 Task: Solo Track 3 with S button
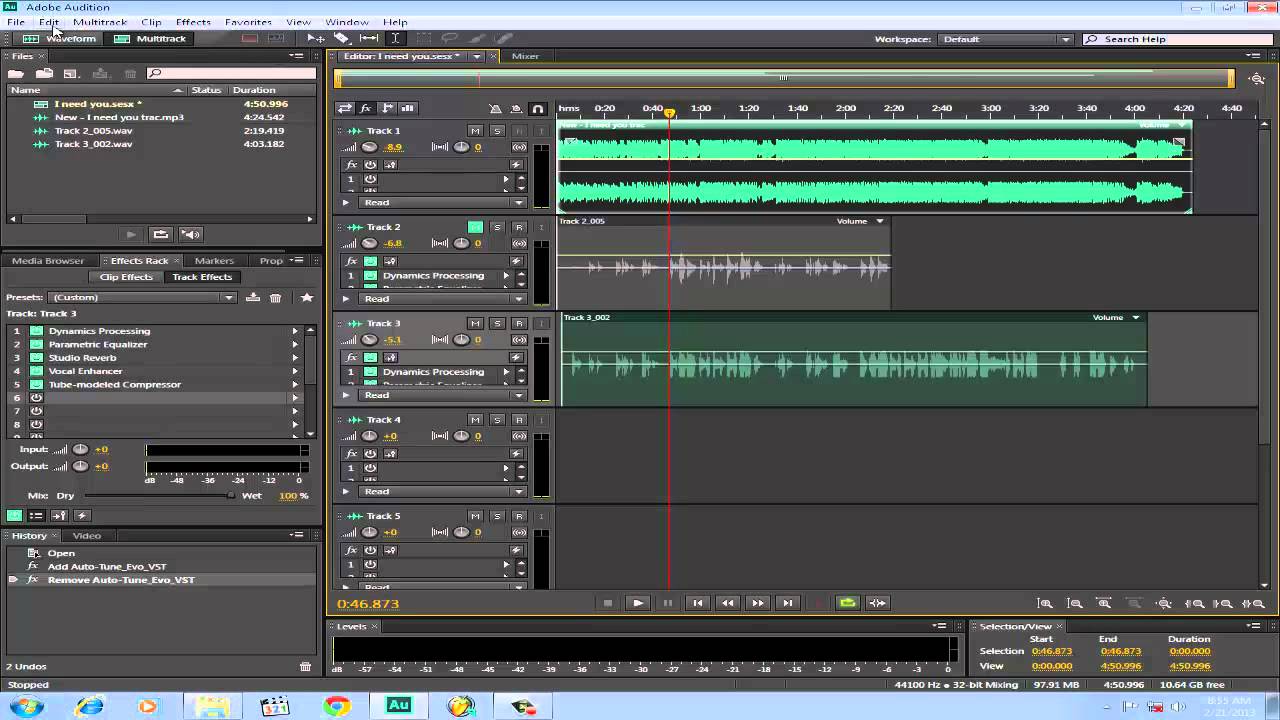click(497, 323)
